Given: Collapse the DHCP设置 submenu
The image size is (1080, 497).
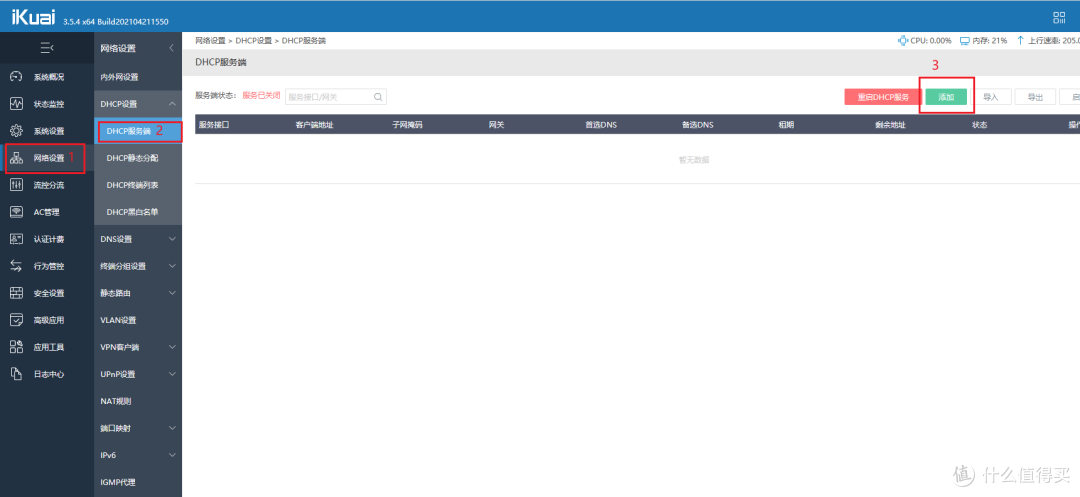Looking at the screenshot, I should point(172,104).
